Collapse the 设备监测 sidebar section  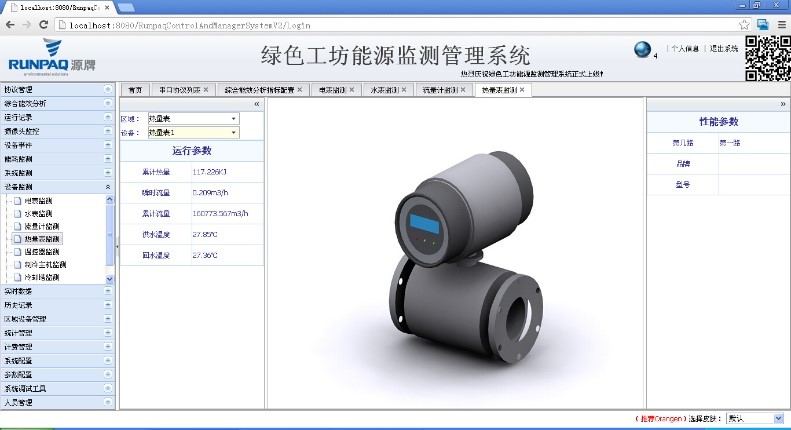click(108, 187)
